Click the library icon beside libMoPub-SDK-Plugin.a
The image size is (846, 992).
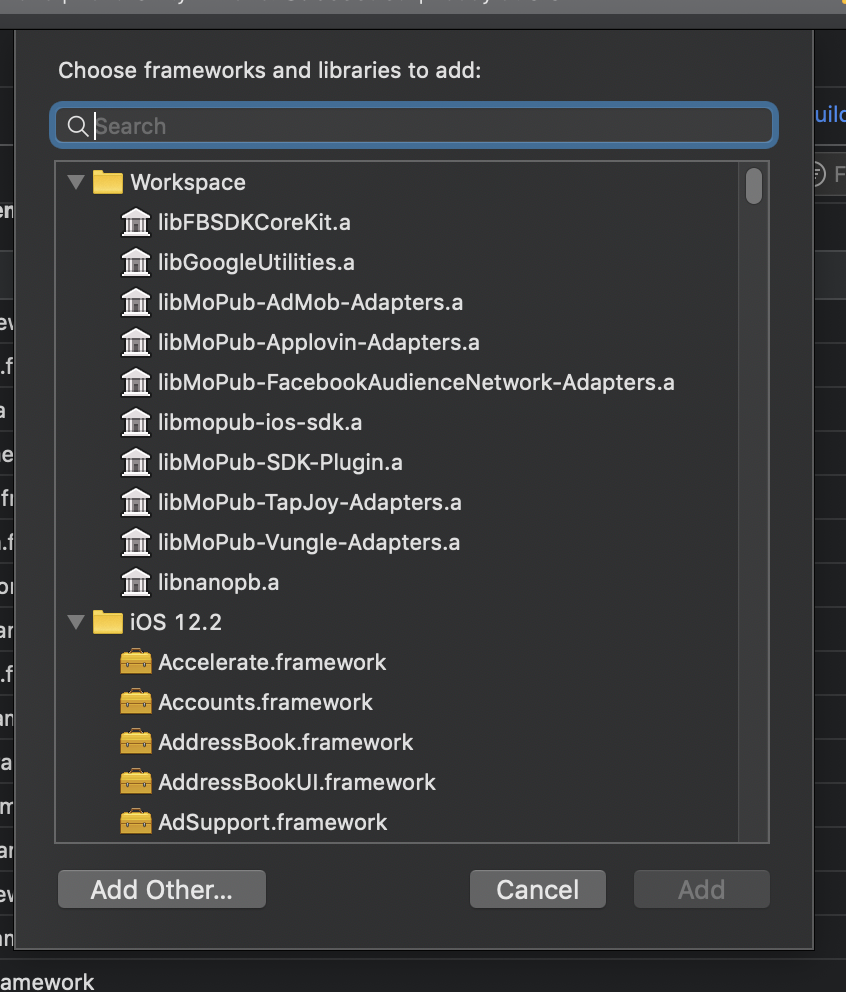(x=135, y=462)
